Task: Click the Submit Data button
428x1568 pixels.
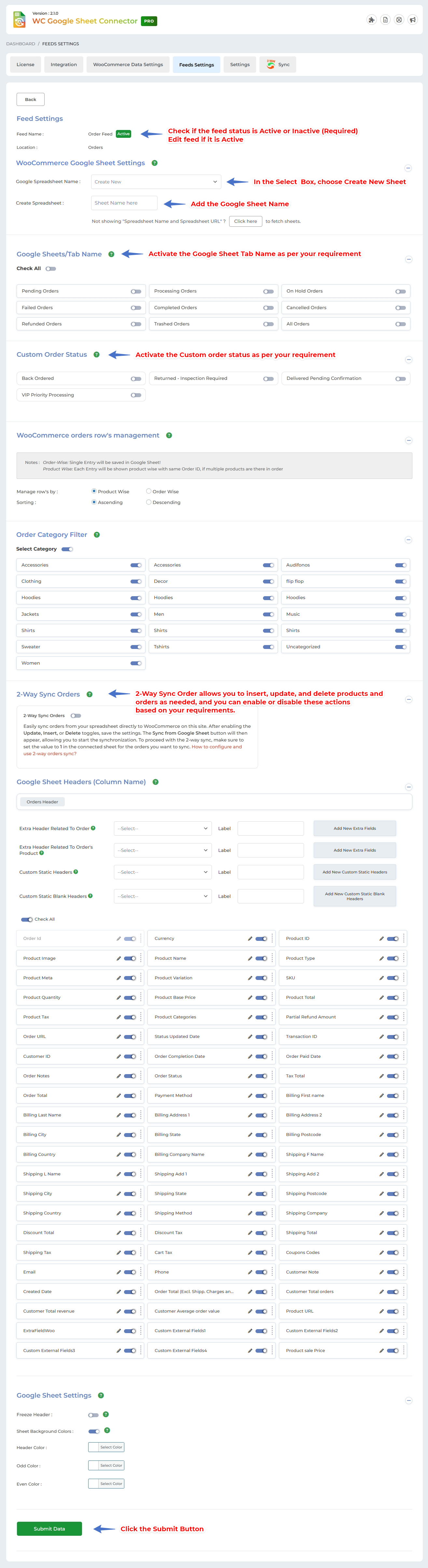Action: click(49, 1529)
